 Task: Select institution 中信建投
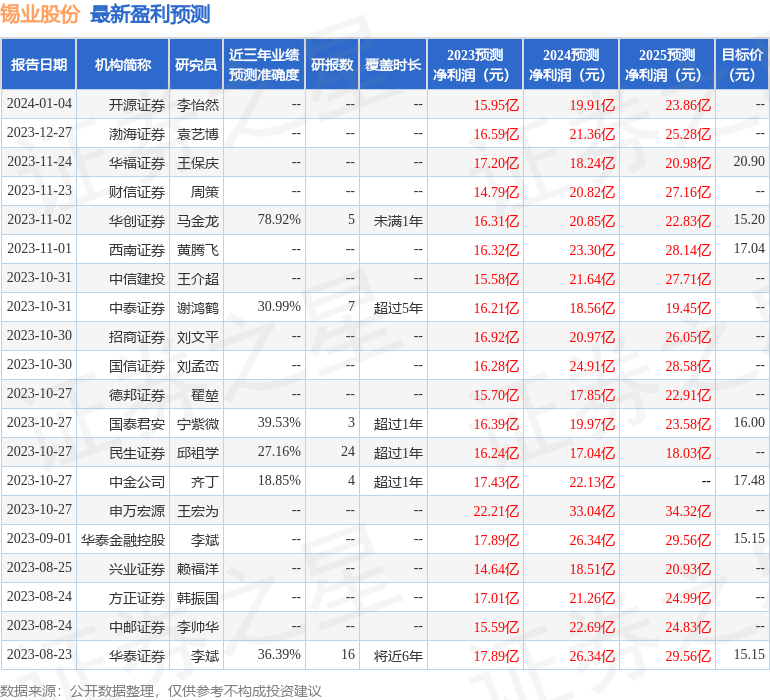tap(137, 279)
